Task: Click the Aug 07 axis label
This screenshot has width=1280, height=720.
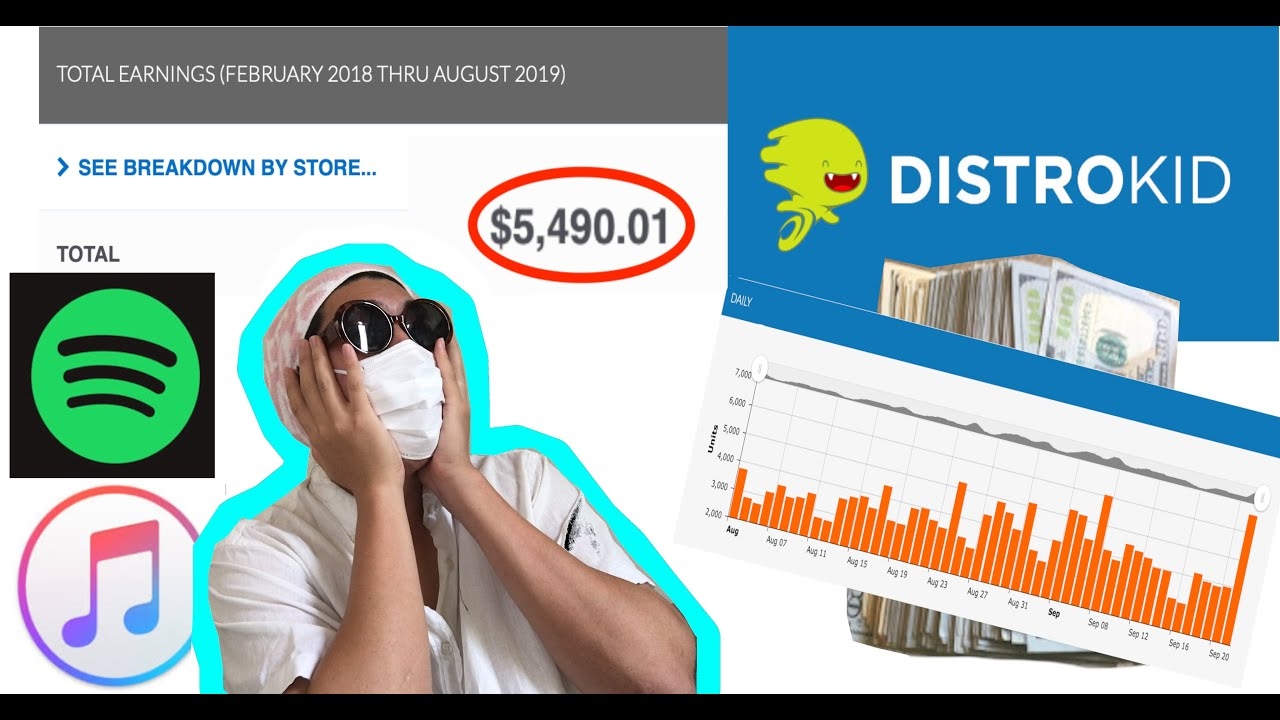Action: point(775,541)
